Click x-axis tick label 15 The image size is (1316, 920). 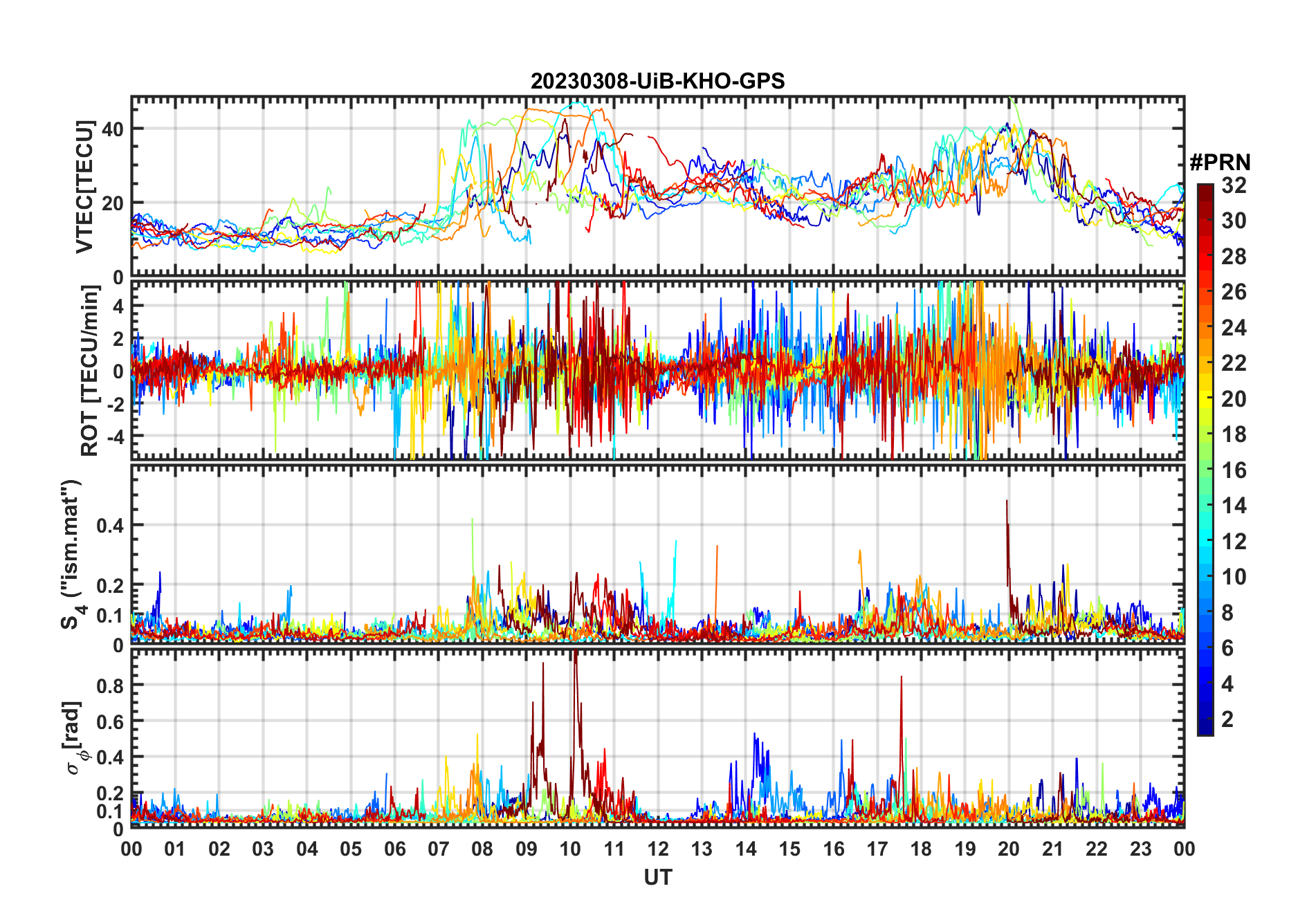[x=789, y=849]
